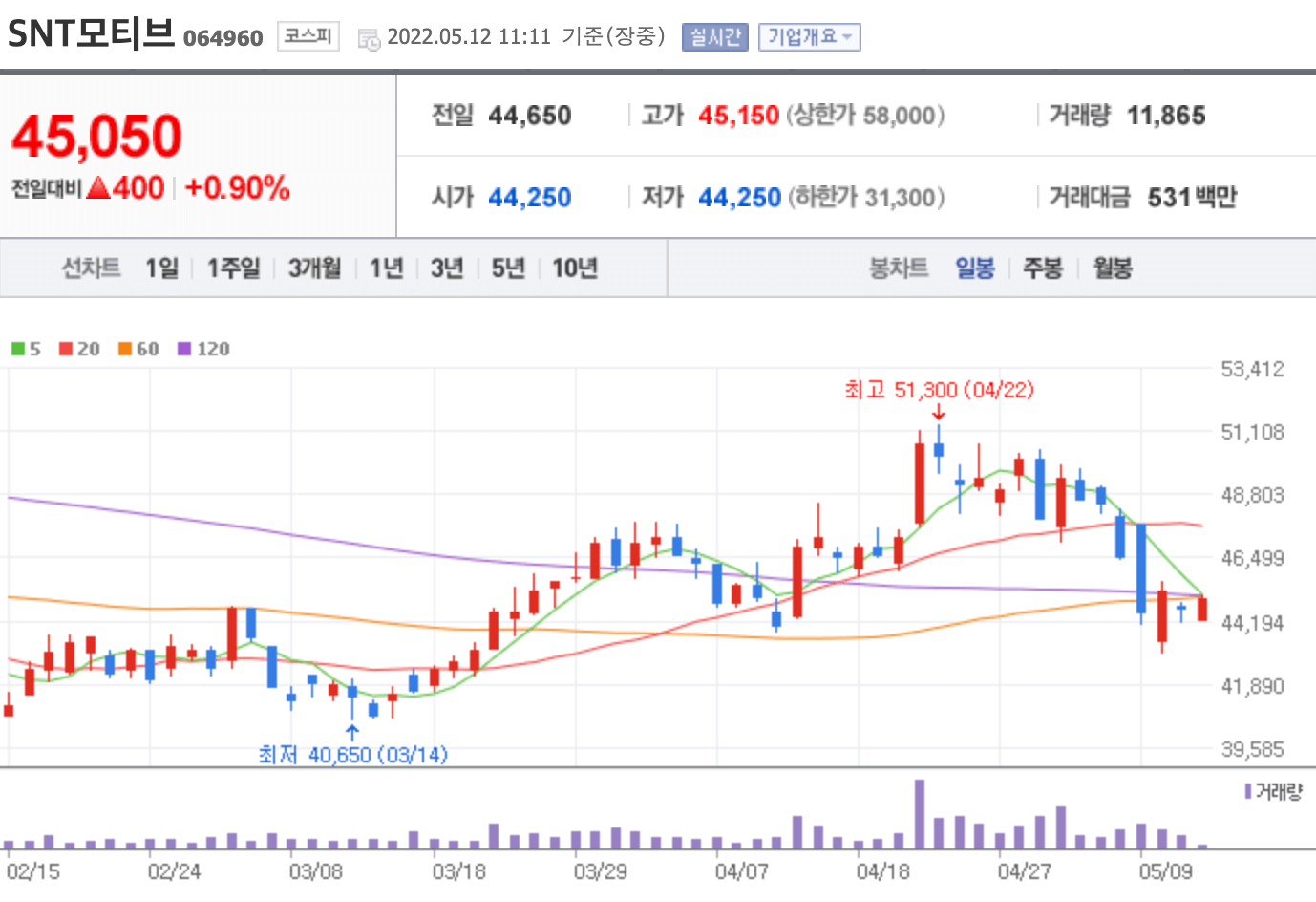Click the 최고 51,300 (04/22) high marker
Image resolution: width=1316 pixels, height=902 pixels.
click(x=939, y=390)
